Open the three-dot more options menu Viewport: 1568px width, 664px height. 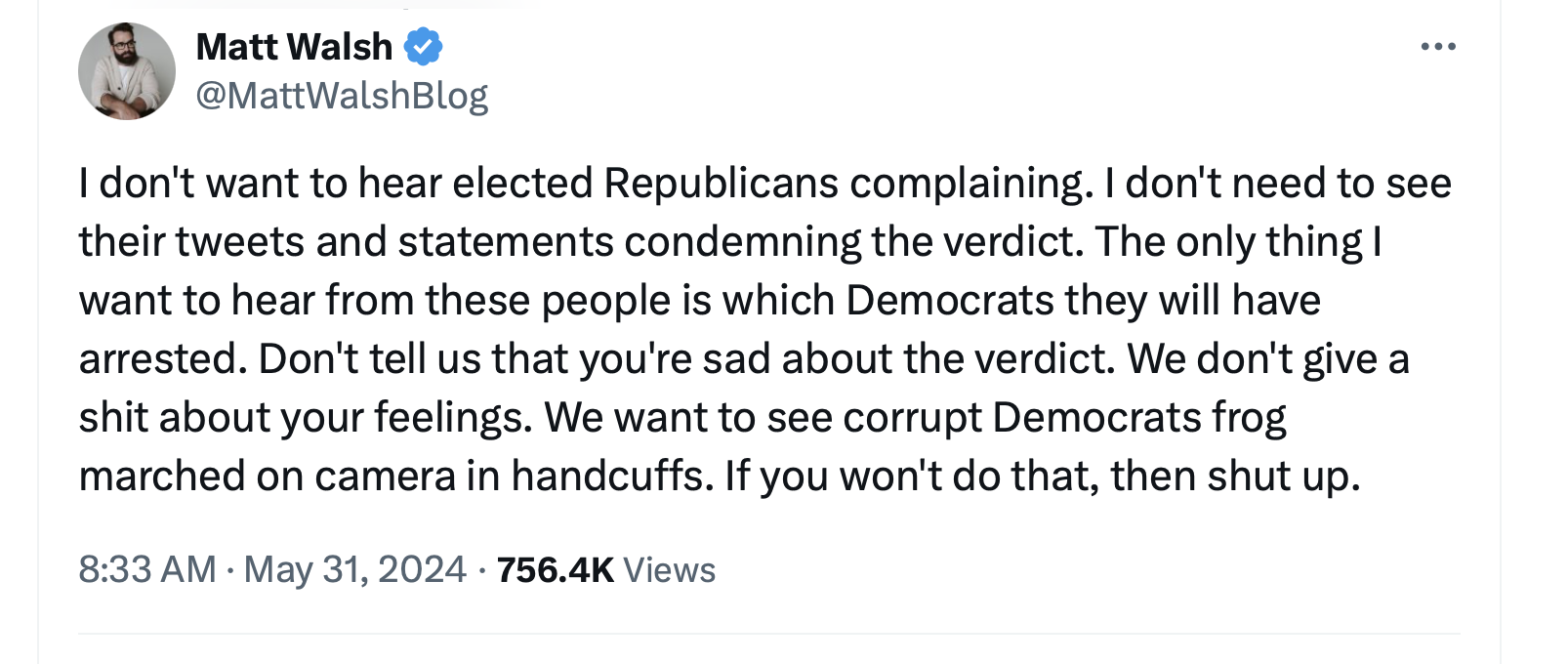1438,47
